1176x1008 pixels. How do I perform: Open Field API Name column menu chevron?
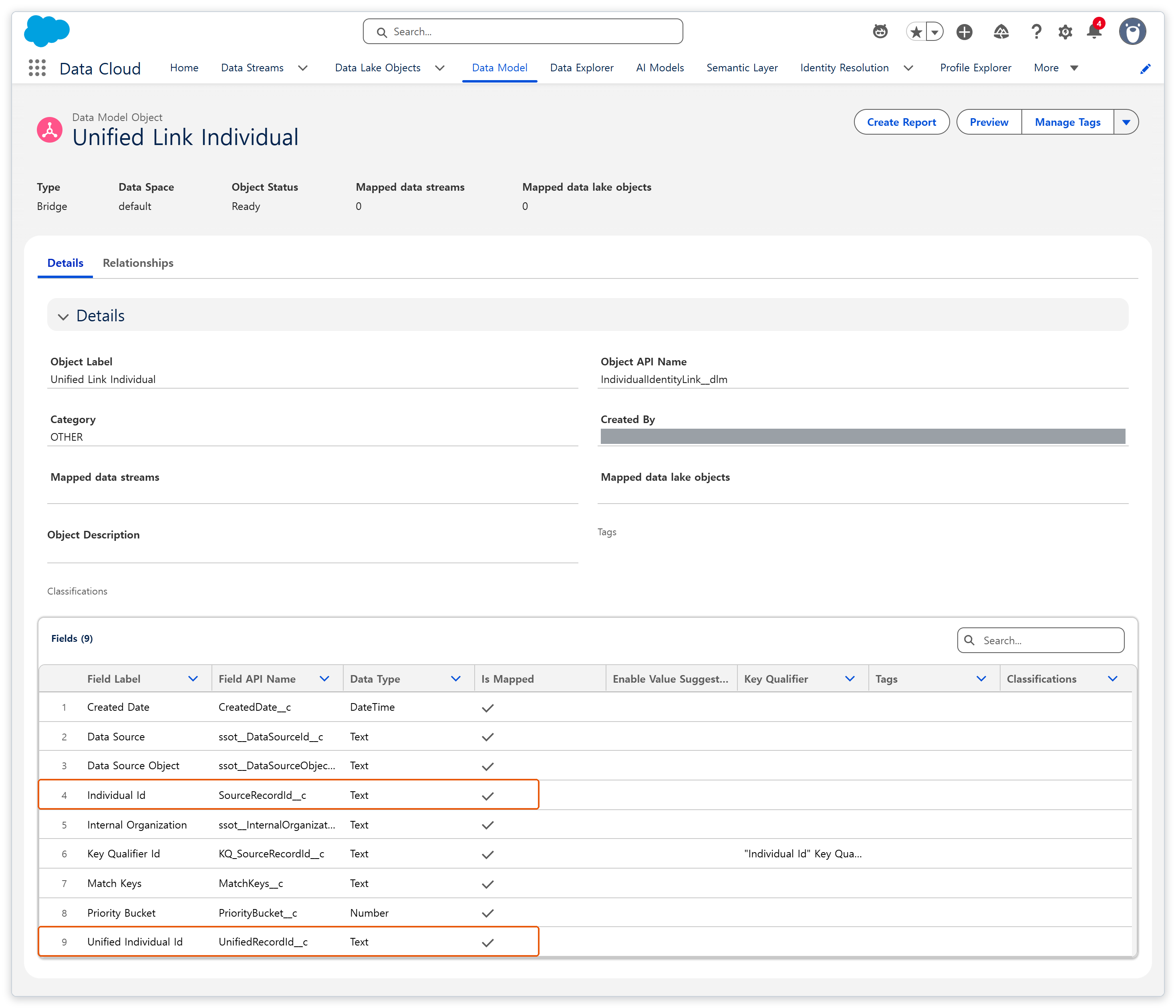pos(325,679)
